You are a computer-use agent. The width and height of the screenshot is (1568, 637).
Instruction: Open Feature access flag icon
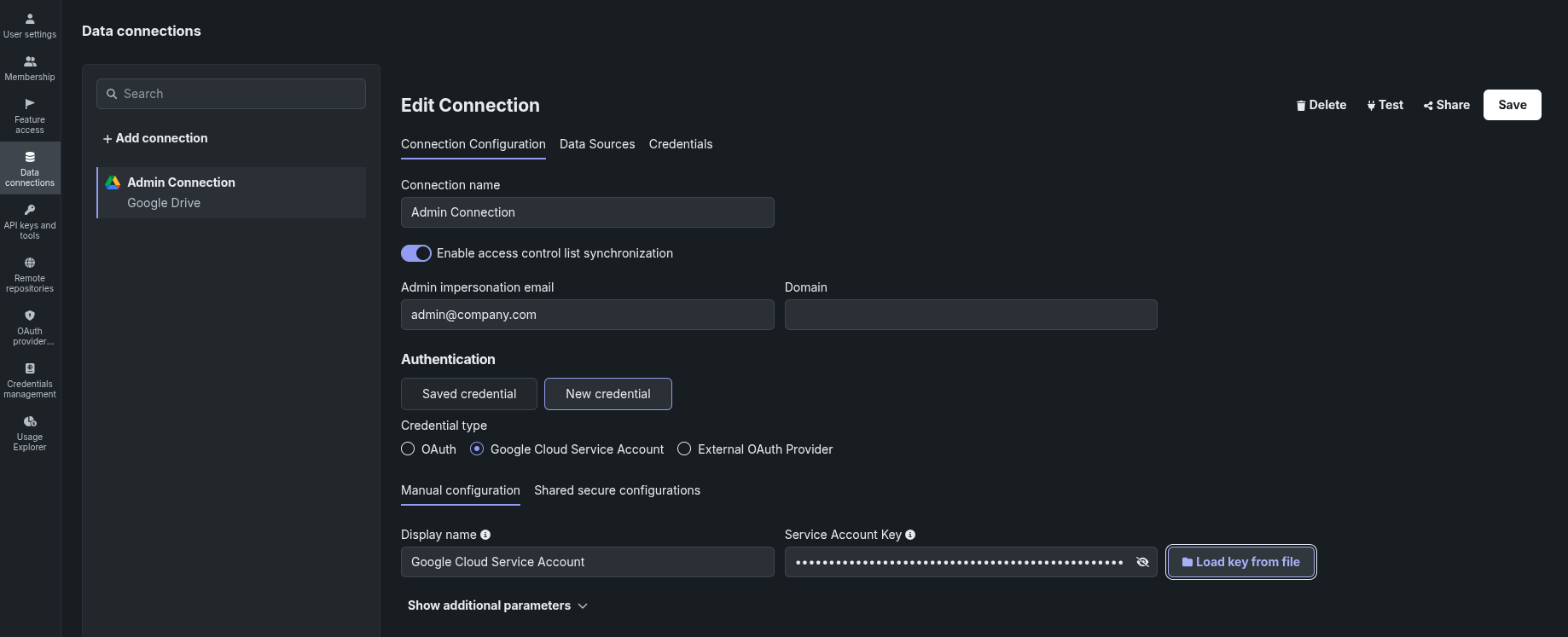pos(30,104)
